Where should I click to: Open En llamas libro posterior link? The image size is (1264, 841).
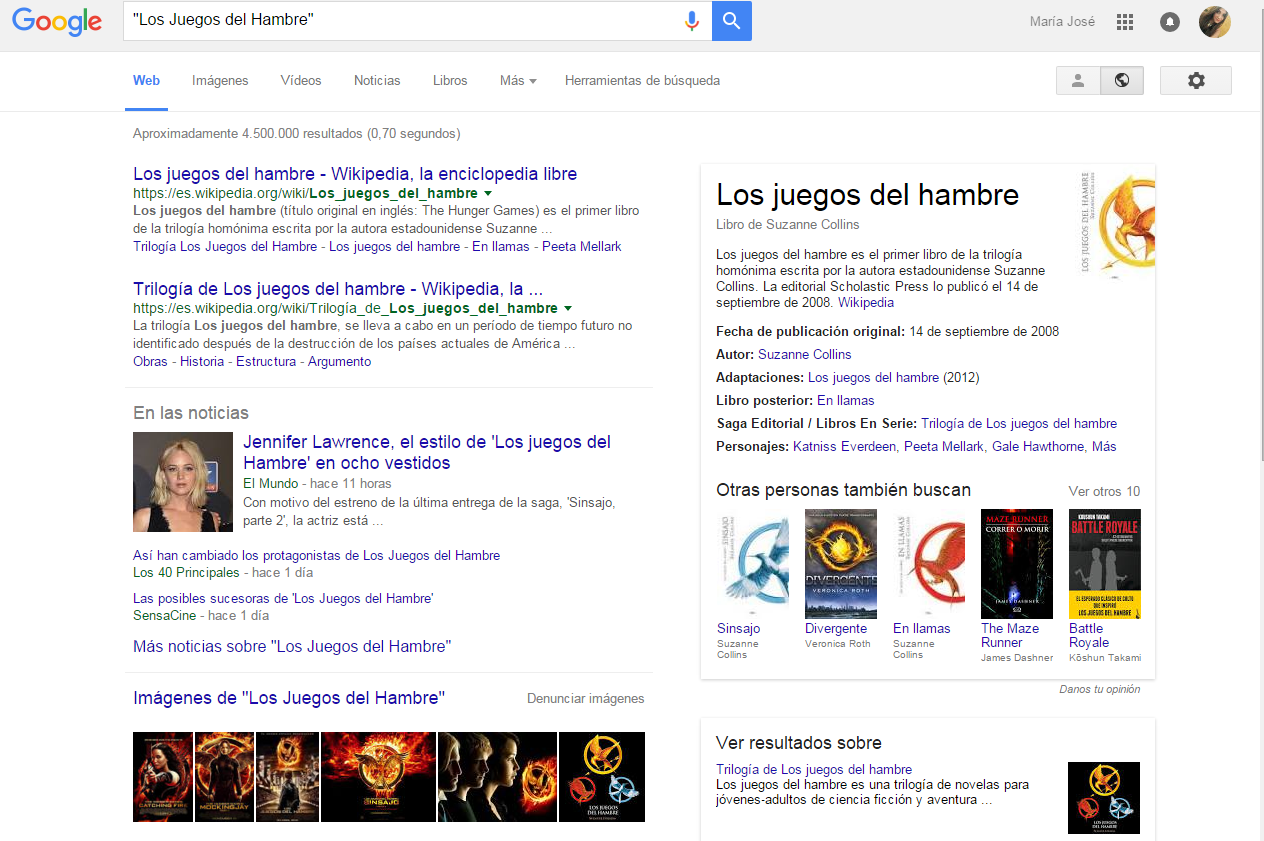(845, 400)
